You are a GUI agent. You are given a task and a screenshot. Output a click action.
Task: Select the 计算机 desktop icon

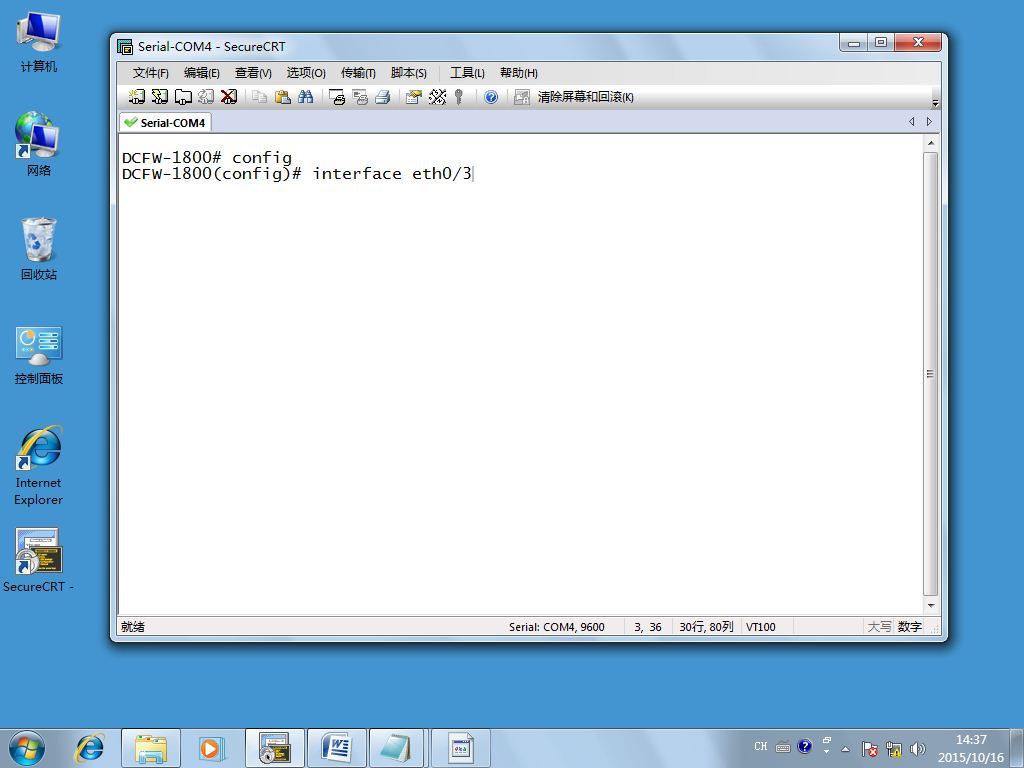tap(39, 43)
